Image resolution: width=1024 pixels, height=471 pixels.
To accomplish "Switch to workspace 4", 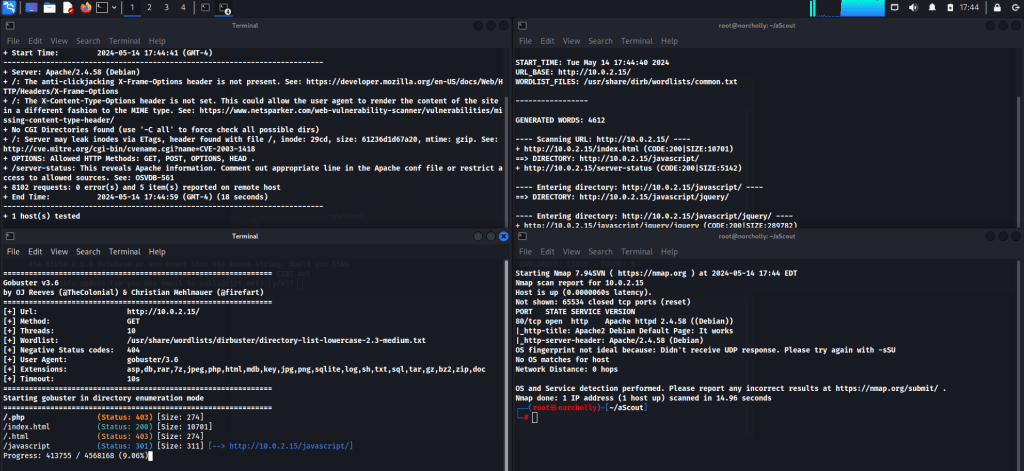I will tap(182, 7).
